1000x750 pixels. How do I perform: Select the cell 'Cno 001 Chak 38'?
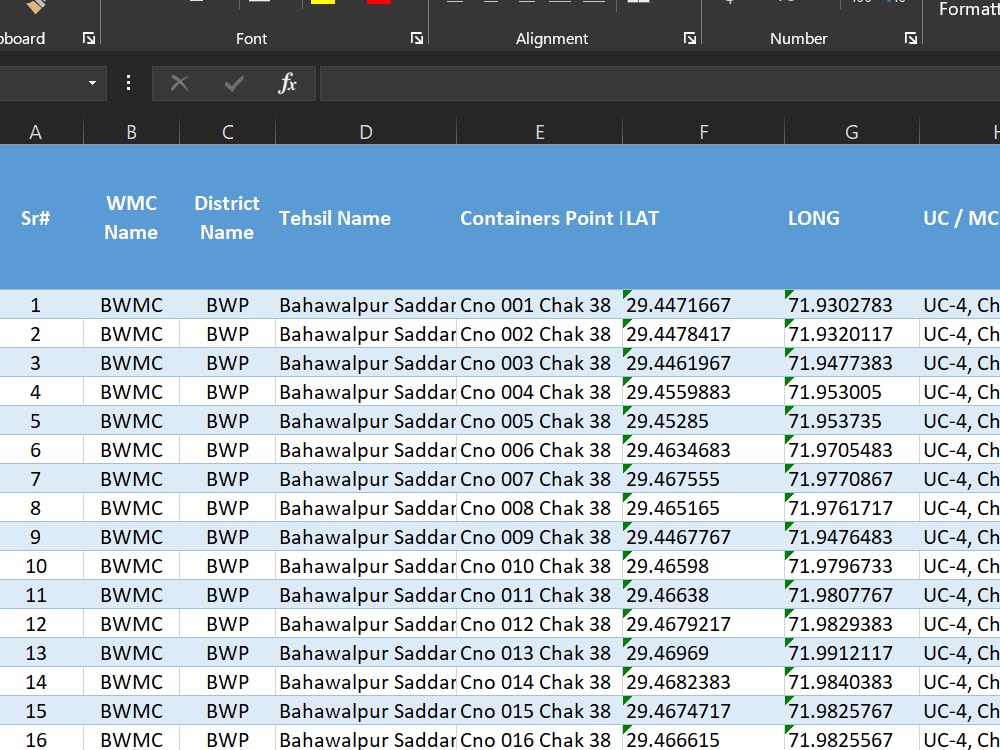tap(540, 305)
